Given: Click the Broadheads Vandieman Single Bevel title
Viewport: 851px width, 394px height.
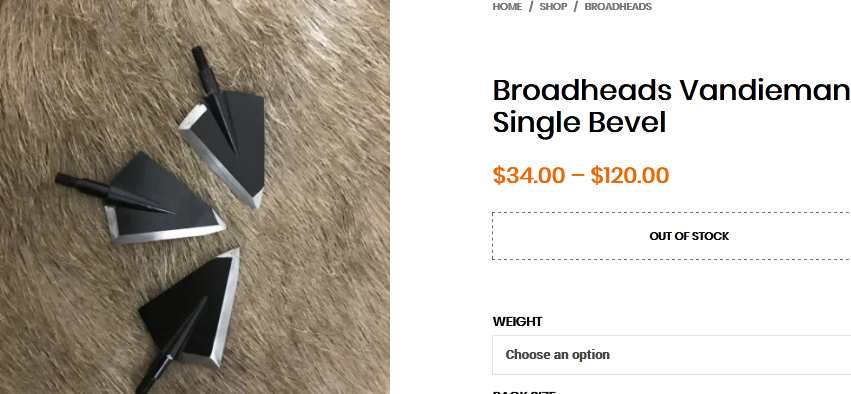Looking at the screenshot, I should pos(671,106).
